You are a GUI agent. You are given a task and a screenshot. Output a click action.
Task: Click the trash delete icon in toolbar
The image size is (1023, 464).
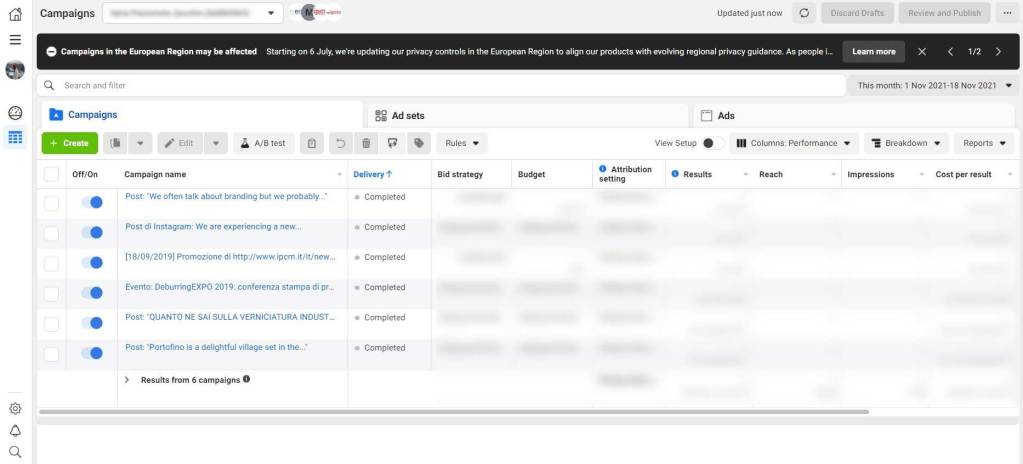[366, 143]
